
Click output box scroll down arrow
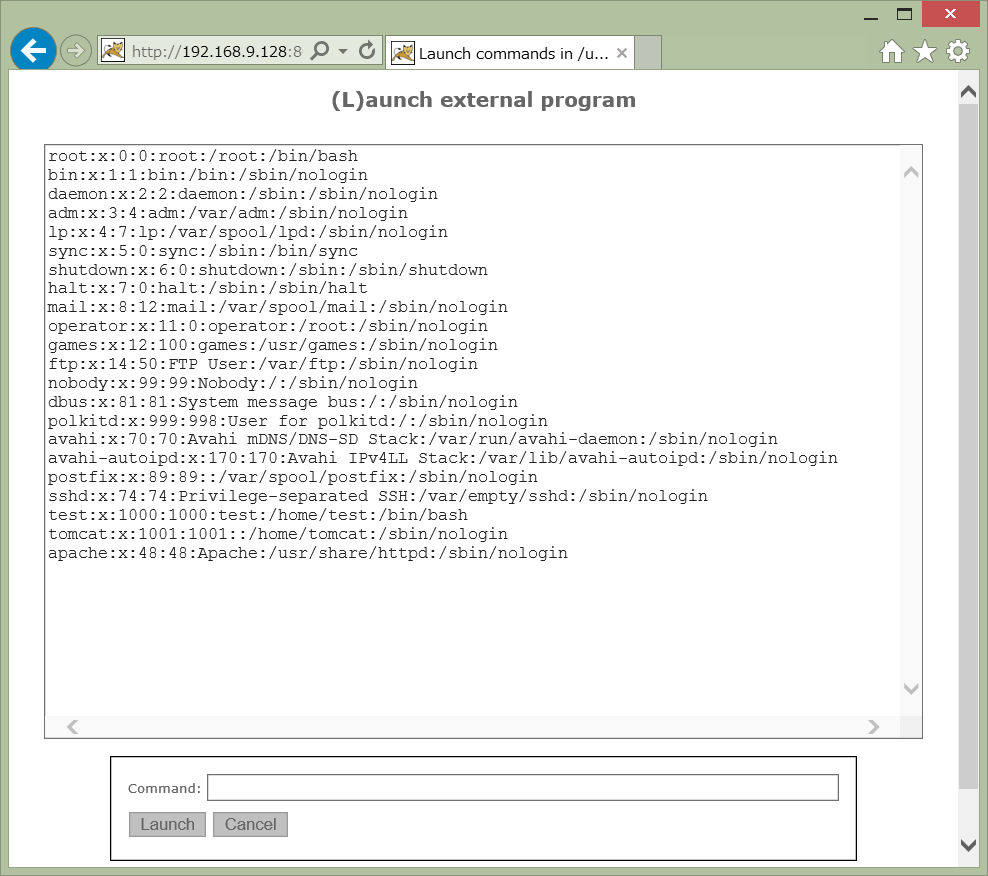pyautogui.click(x=910, y=689)
